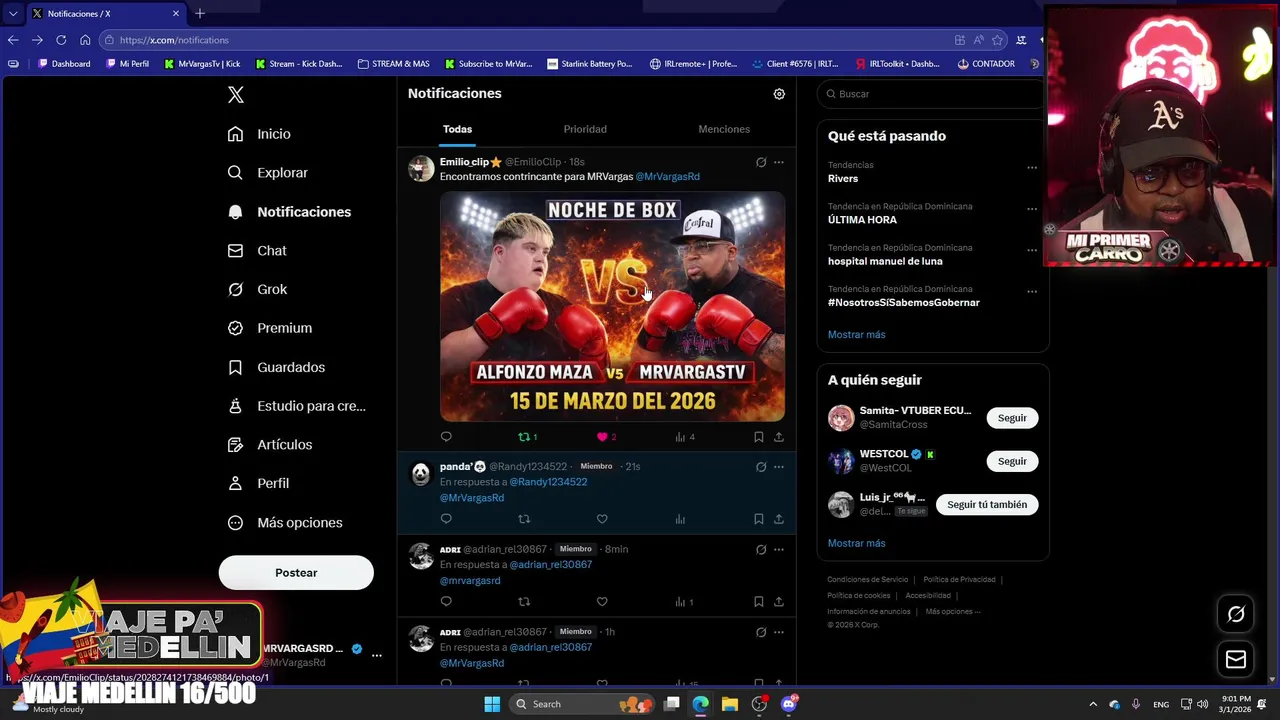Follow Samita- VTUBER account
Screen dimensions: 1280x720
(x=1012, y=418)
